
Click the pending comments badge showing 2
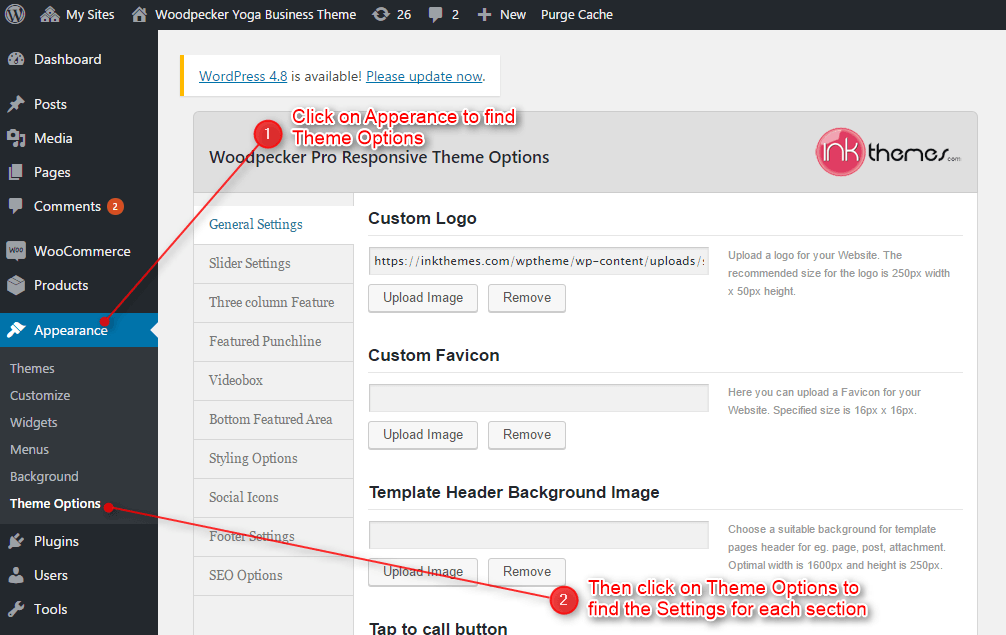[x=115, y=206]
